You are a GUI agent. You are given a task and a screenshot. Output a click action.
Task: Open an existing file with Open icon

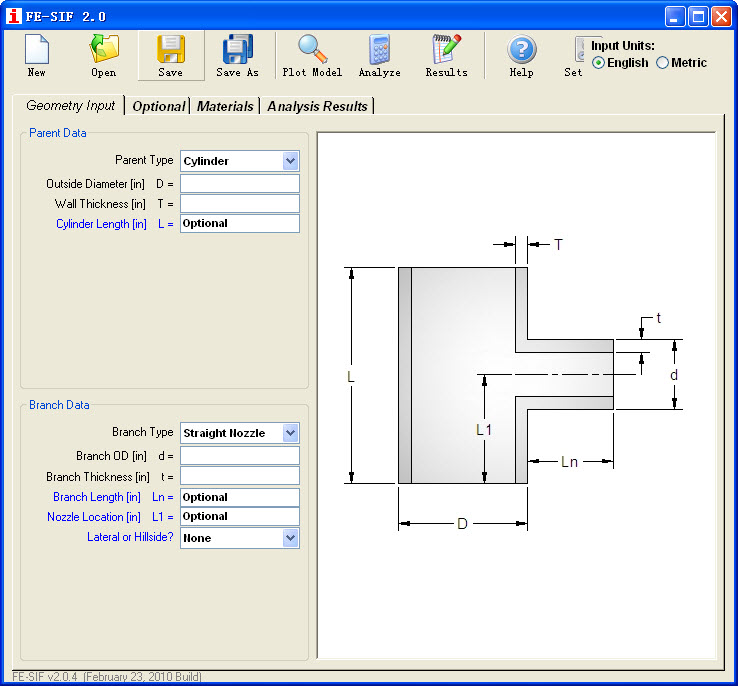(104, 55)
